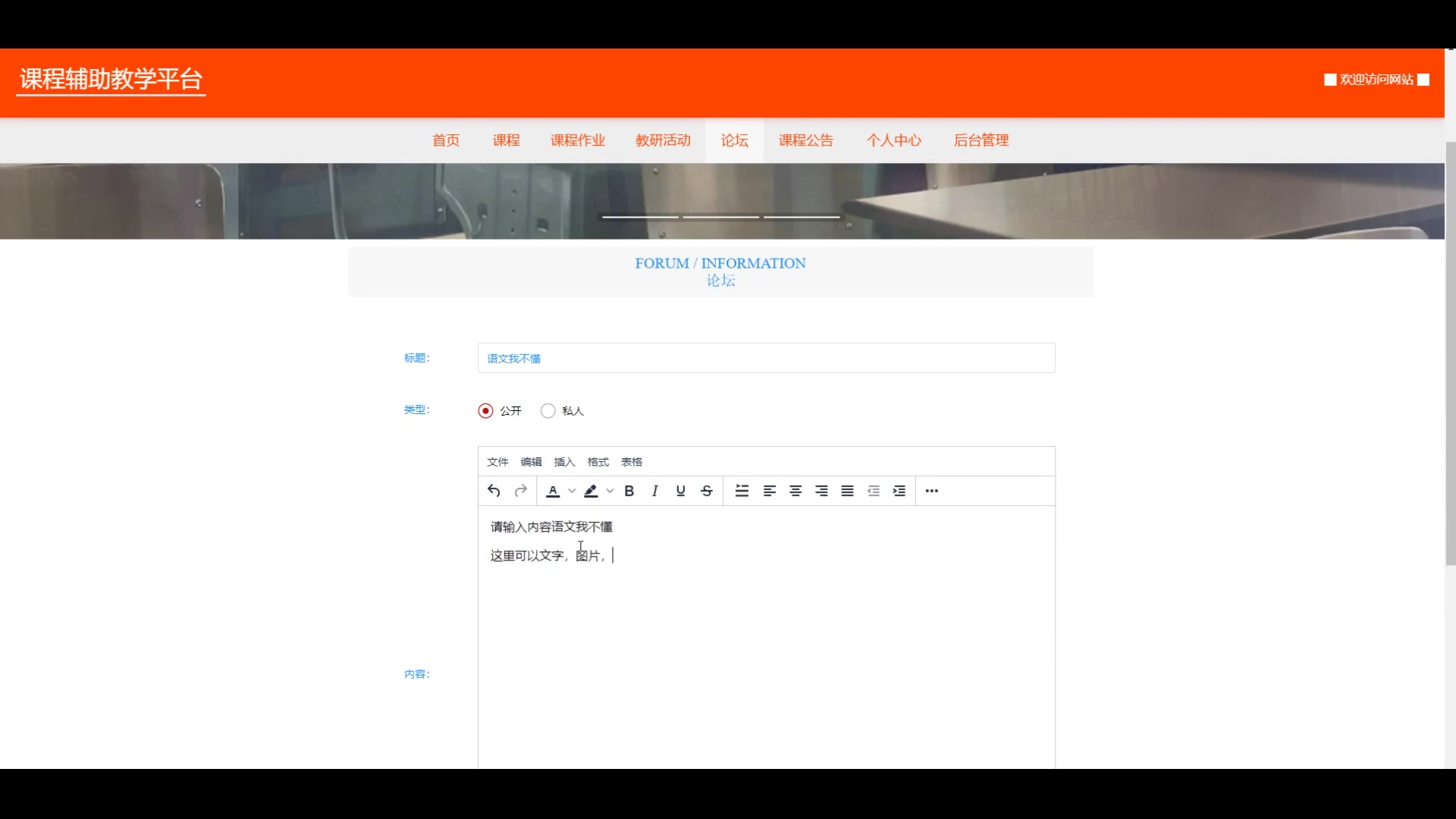Go to the 课程作业 navigation link

(x=577, y=140)
